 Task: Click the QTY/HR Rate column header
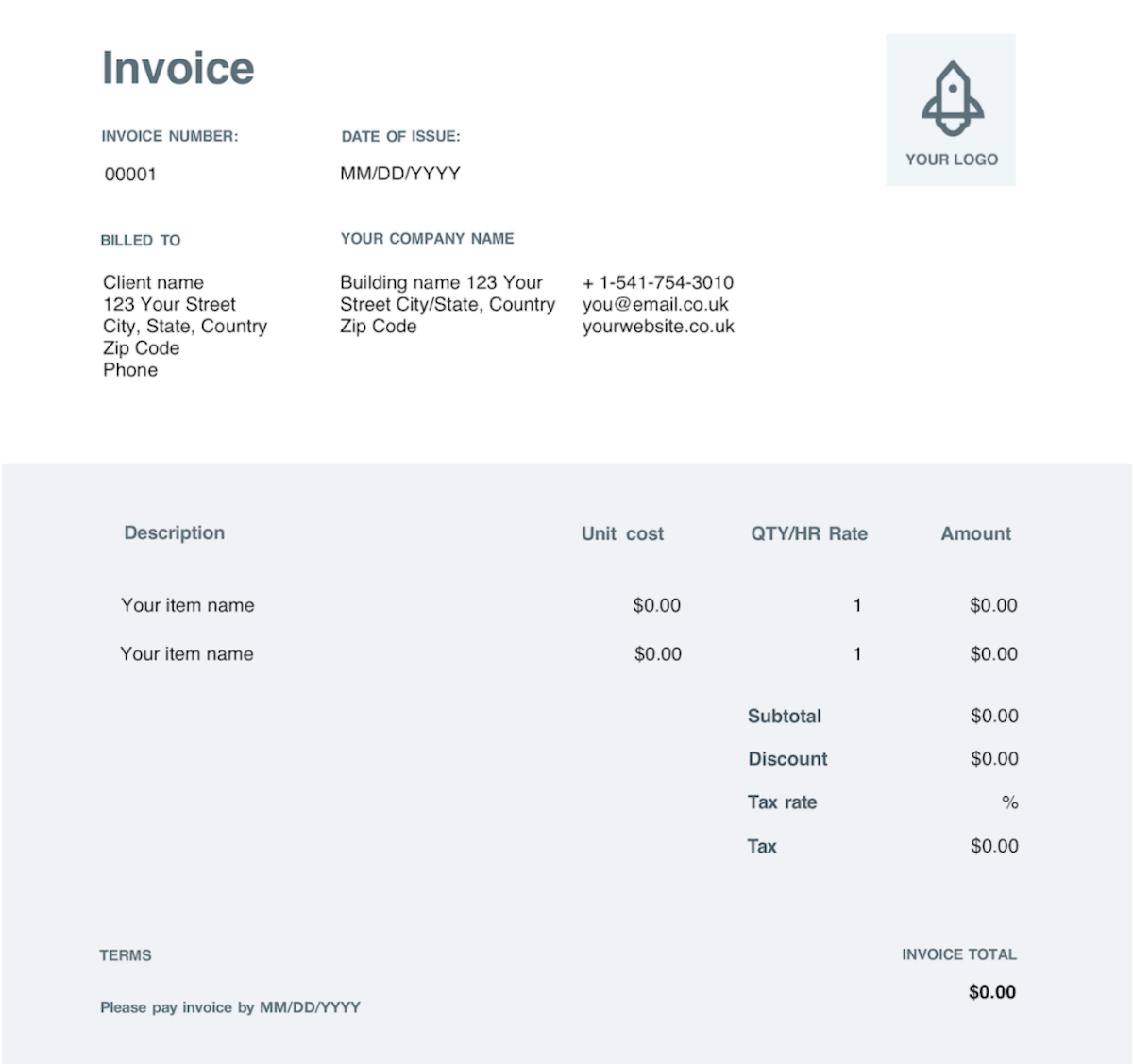(x=808, y=533)
